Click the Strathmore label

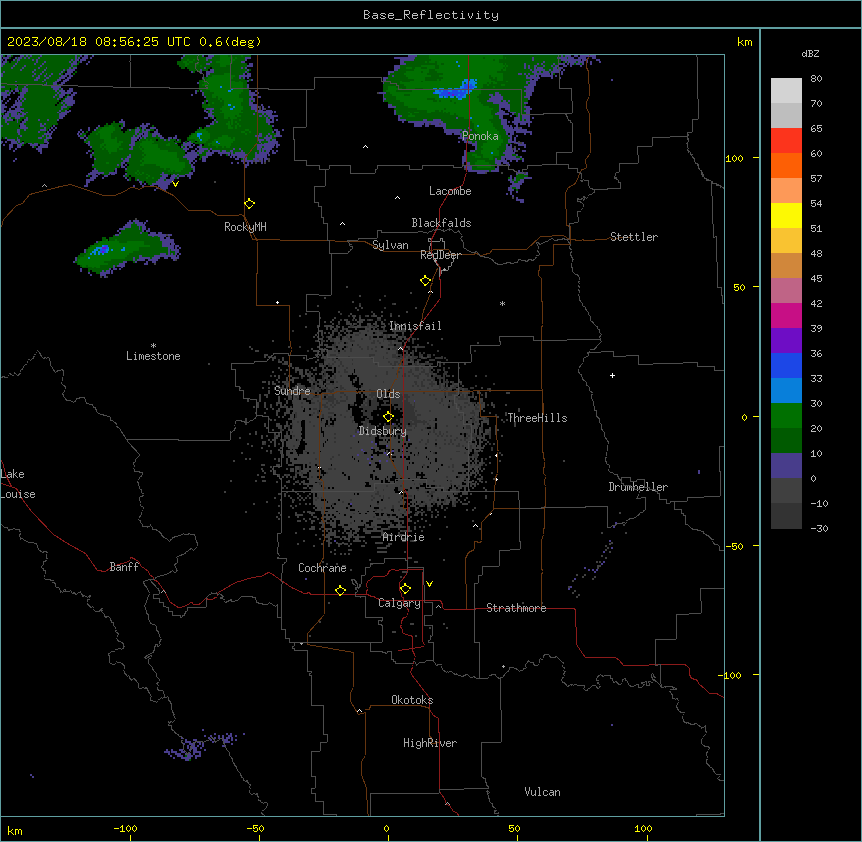click(x=516, y=608)
